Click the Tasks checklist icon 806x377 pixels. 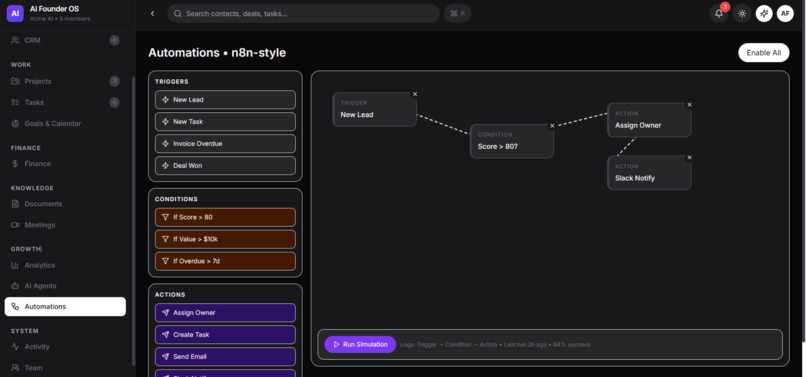(15, 102)
